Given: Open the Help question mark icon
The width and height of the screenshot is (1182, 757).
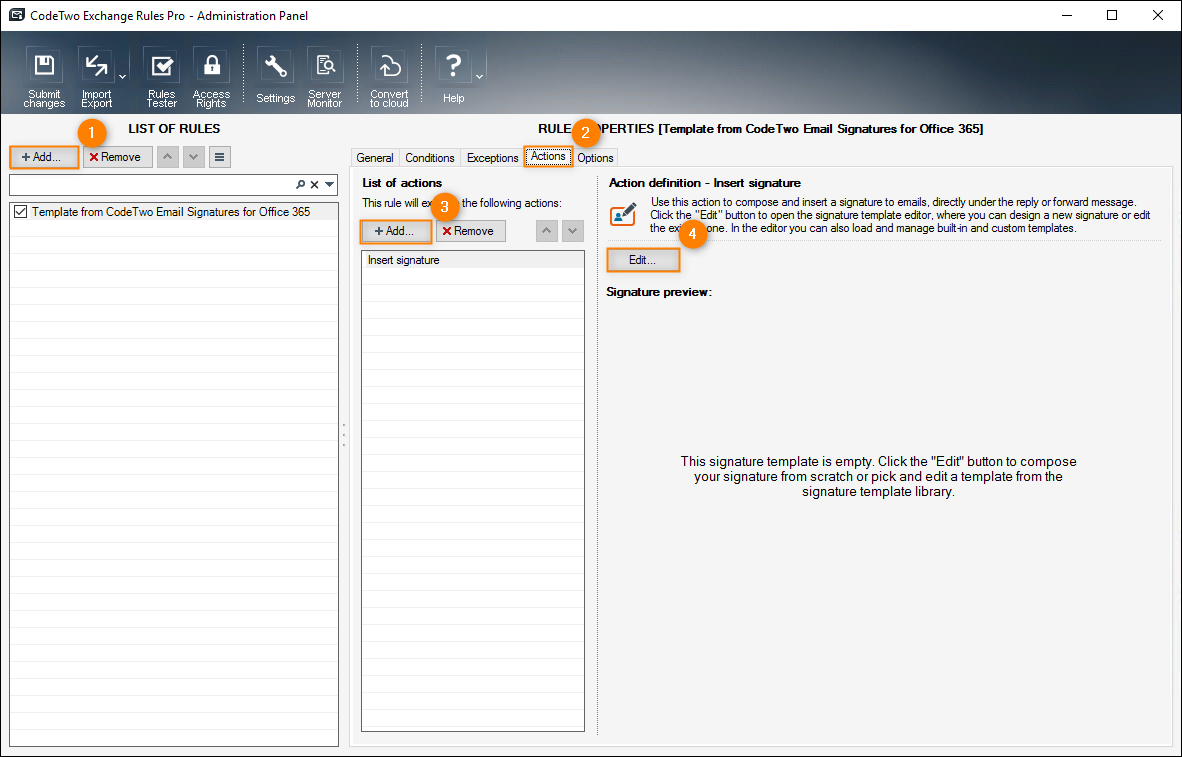Looking at the screenshot, I should pyautogui.click(x=453, y=76).
